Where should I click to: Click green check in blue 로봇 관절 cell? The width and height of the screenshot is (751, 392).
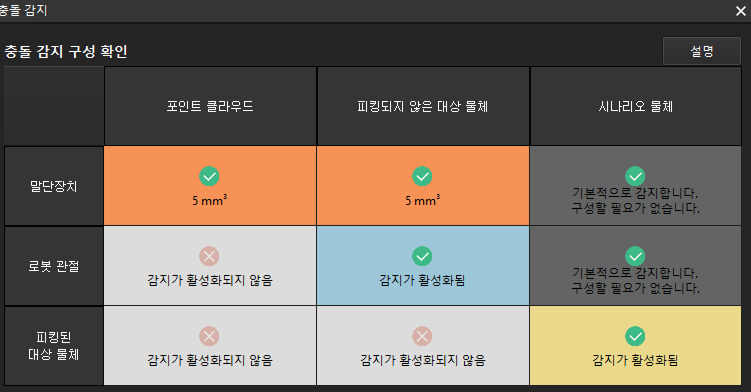click(422, 256)
